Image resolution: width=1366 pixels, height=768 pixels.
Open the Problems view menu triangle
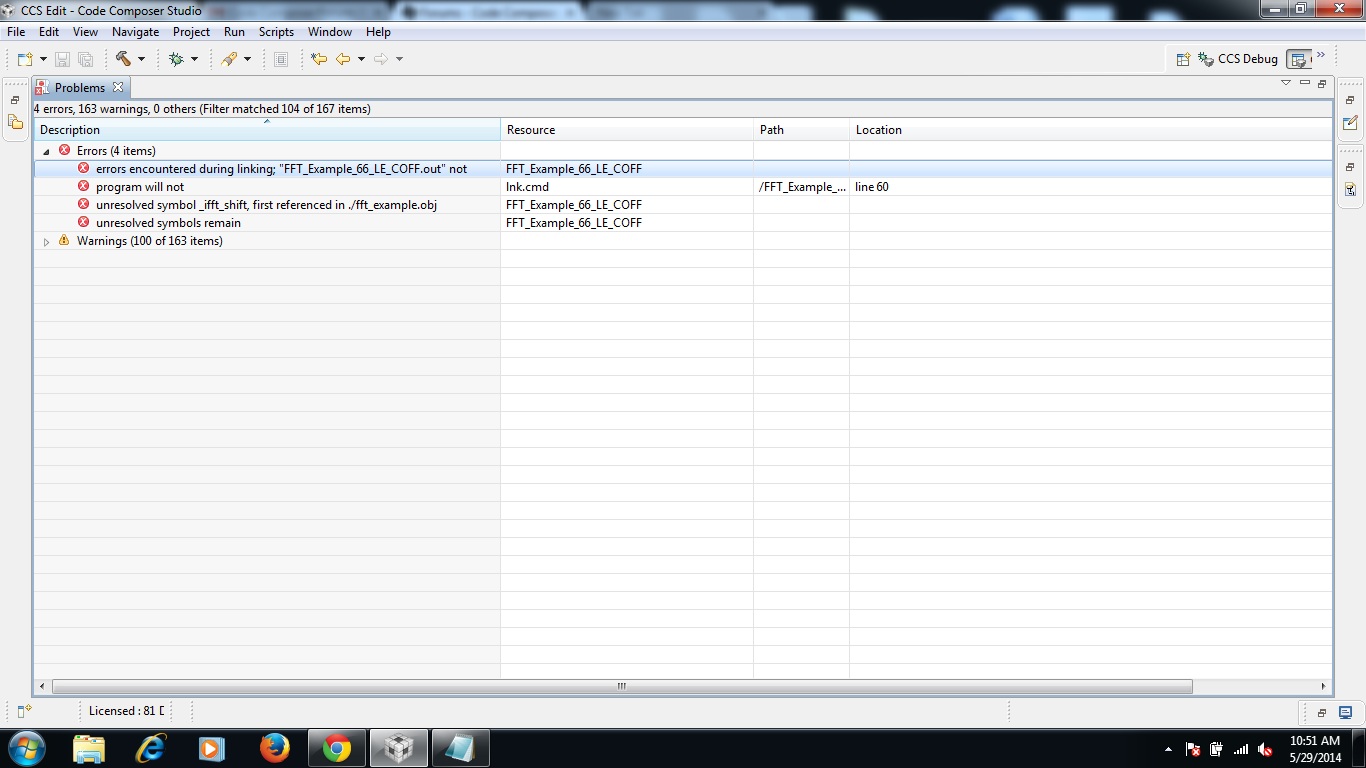coord(1286,83)
